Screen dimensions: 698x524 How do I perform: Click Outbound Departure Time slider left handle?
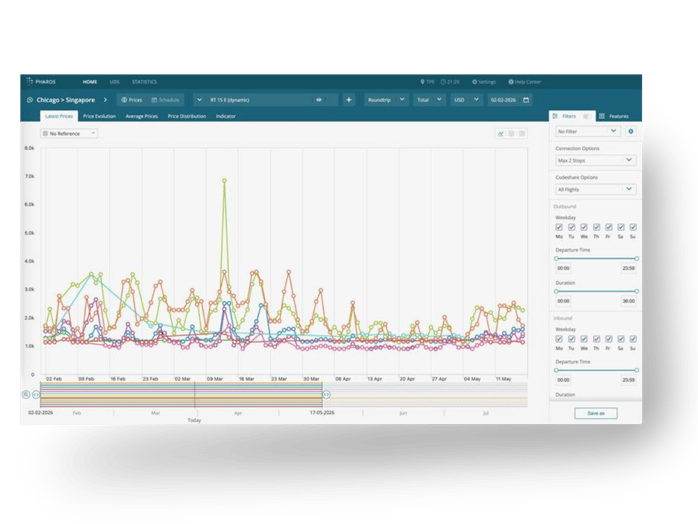(556, 259)
